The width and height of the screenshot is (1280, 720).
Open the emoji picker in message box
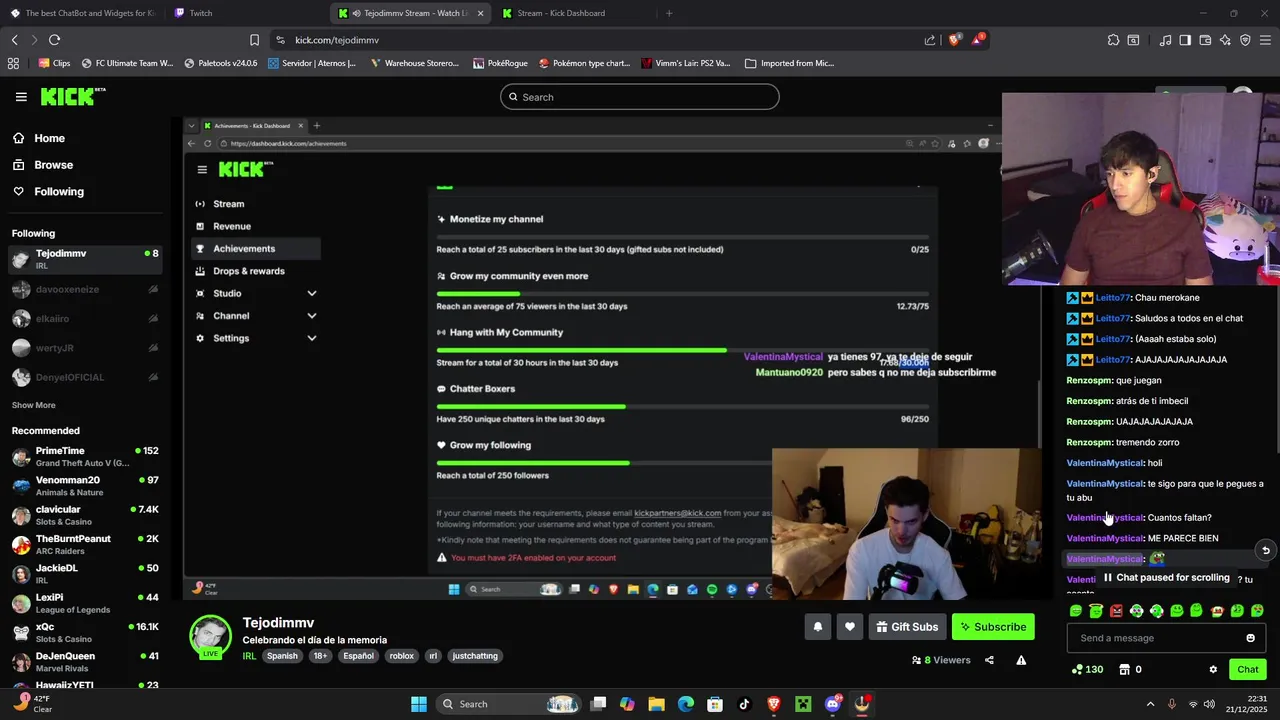tap(1250, 638)
